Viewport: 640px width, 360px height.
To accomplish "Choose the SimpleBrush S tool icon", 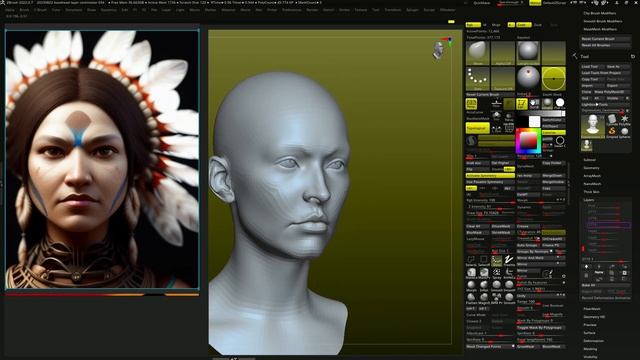I will point(612,132).
